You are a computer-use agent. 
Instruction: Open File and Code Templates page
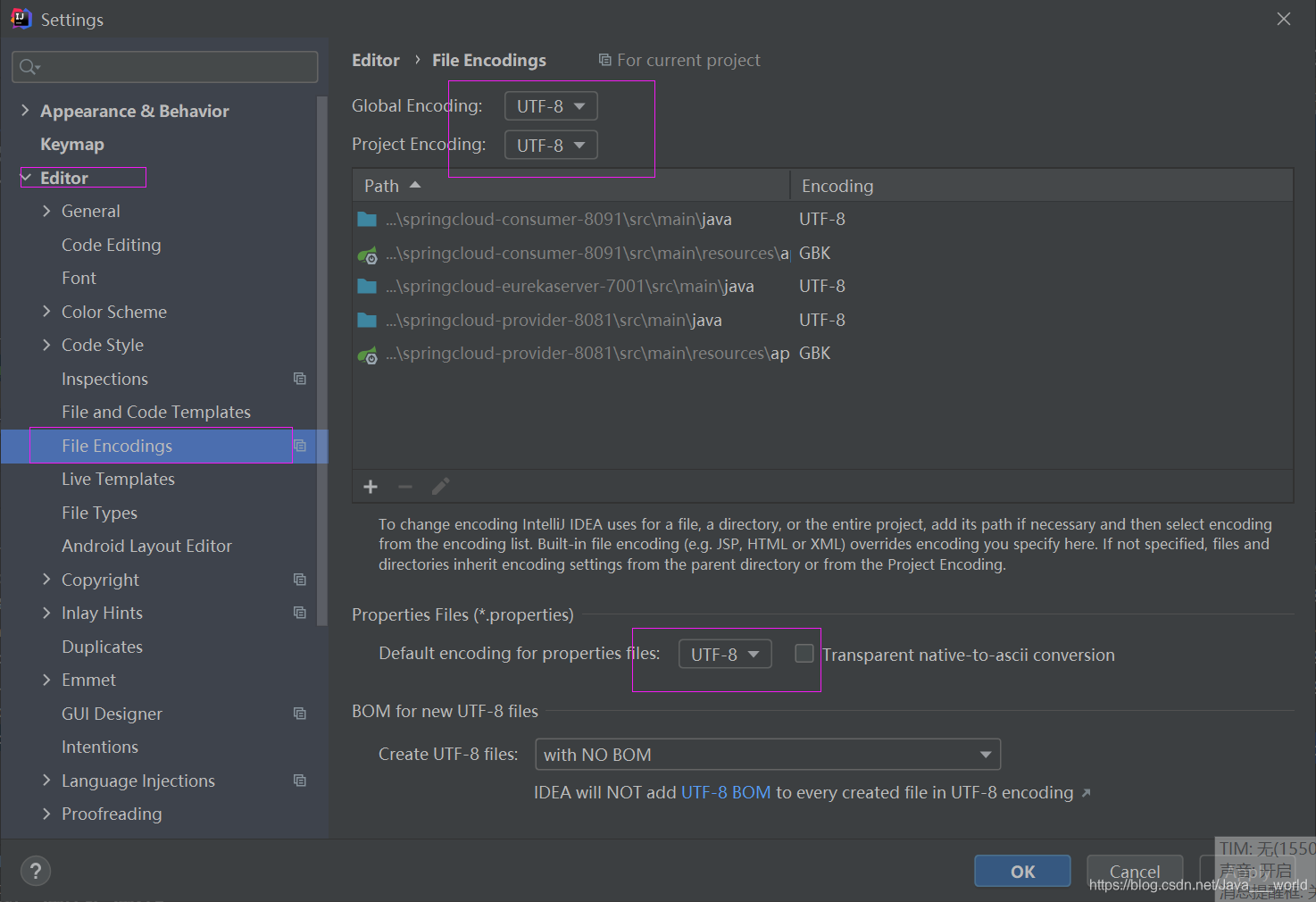point(156,412)
